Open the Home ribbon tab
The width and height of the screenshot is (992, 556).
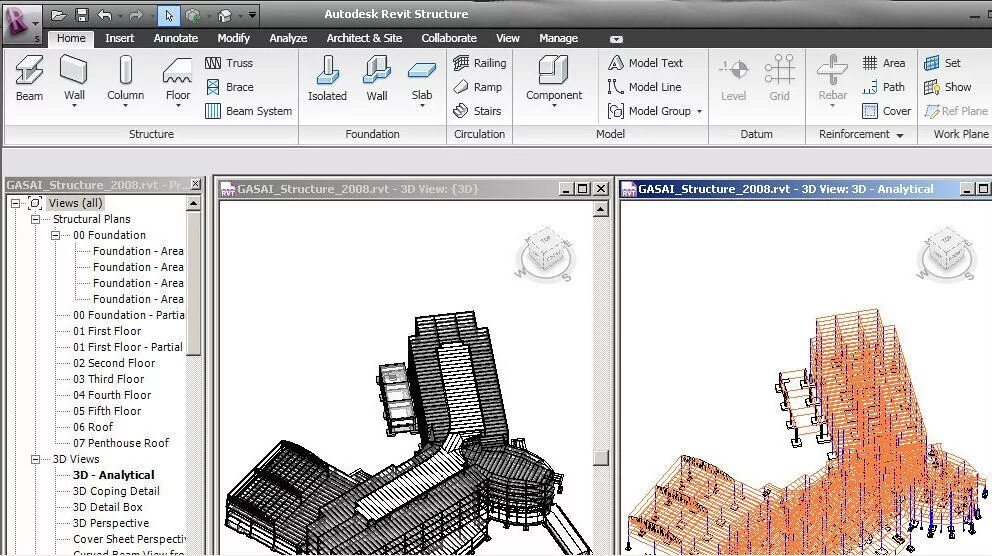click(71, 38)
